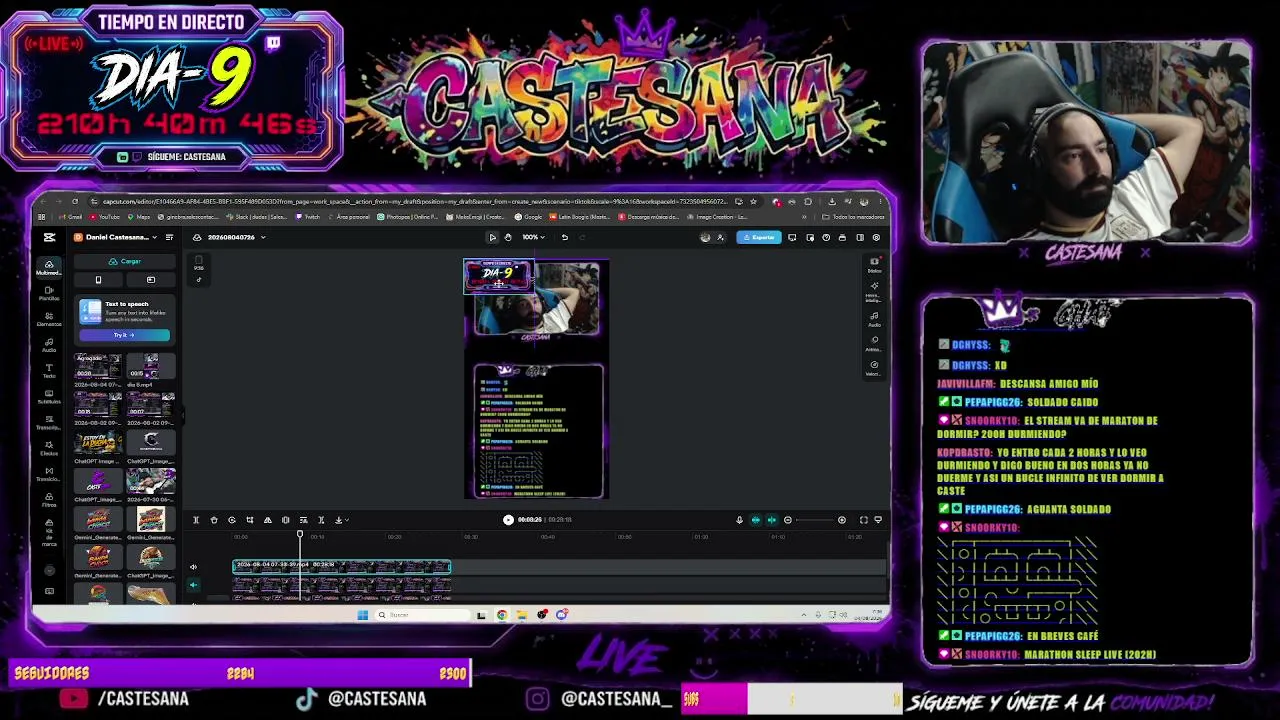The height and width of the screenshot is (720, 1280).
Task: Select the dia 8.mp4 media thumbnail
Action: tap(150, 366)
